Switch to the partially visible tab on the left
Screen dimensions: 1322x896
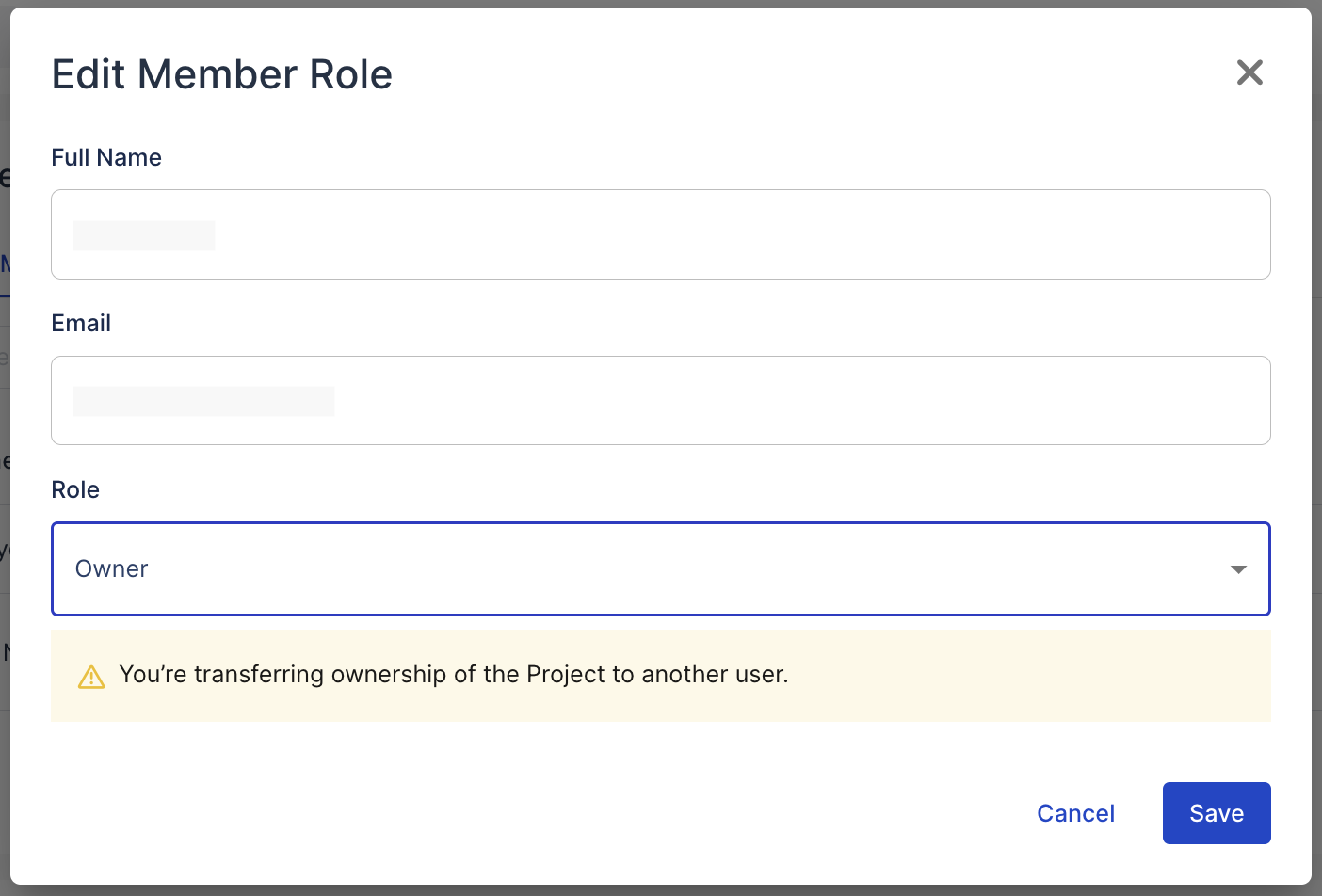pos(5,265)
